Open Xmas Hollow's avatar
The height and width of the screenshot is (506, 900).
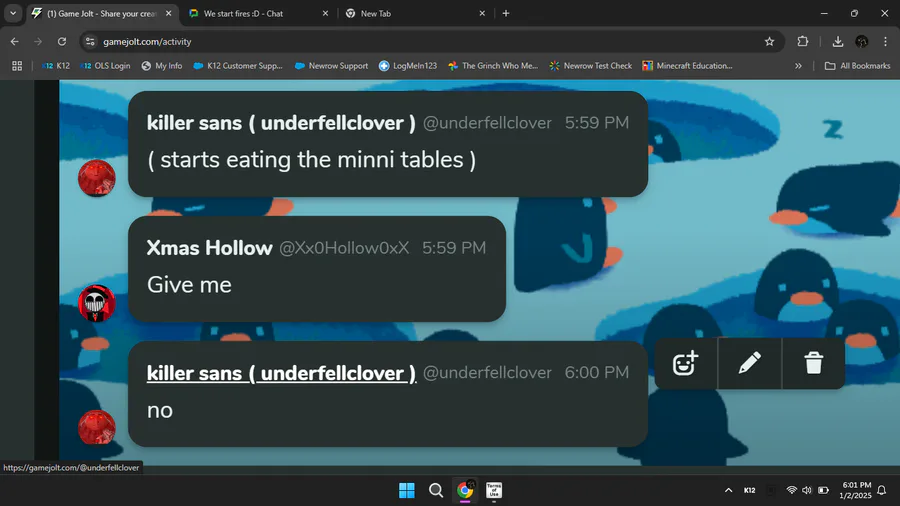click(96, 303)
